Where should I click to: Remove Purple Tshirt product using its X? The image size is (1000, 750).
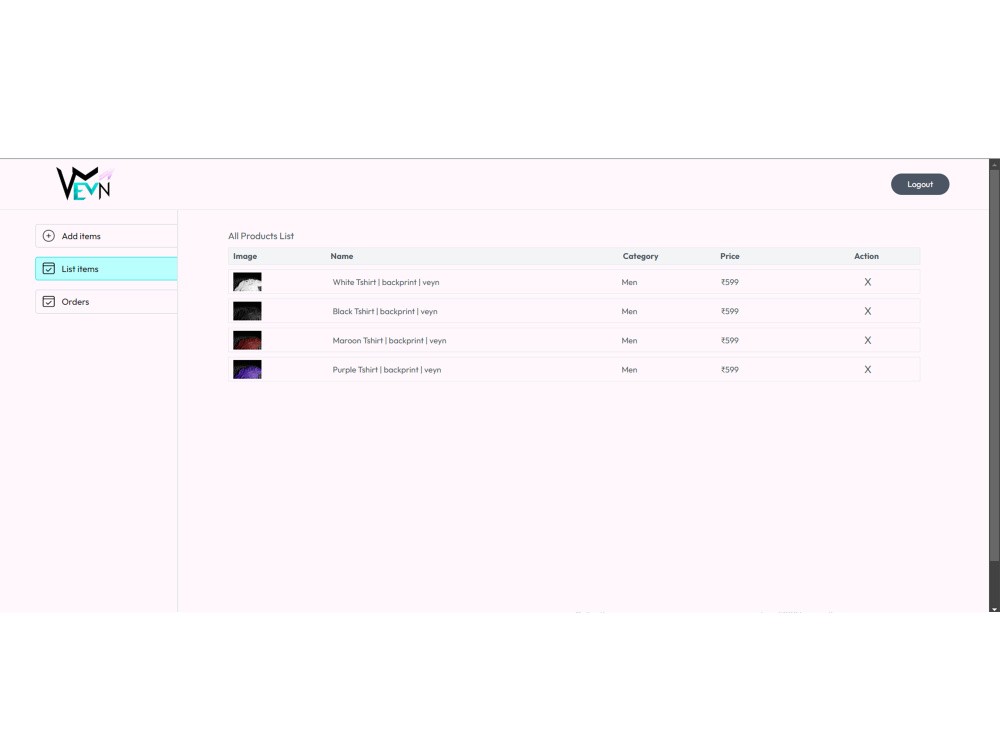(x=867, y=370)
